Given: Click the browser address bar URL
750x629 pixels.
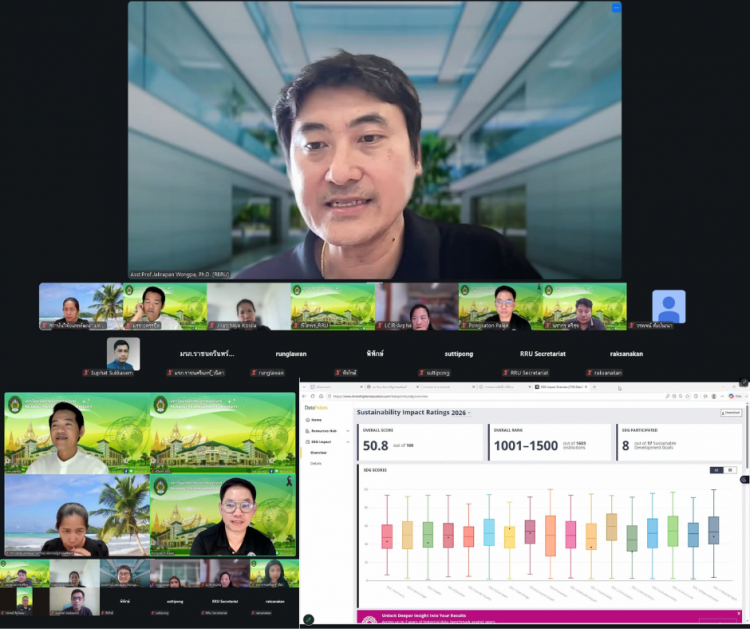Looking at the screenshot, I should point(380,397).
